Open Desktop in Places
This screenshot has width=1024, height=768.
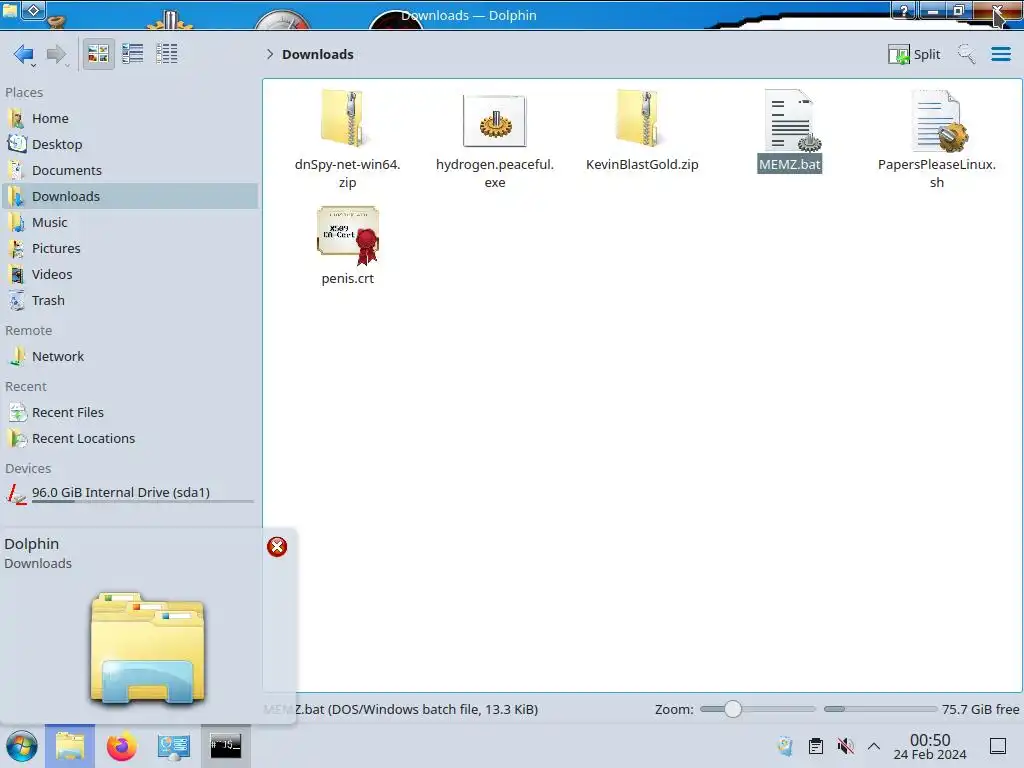click(x=130, y=144)
